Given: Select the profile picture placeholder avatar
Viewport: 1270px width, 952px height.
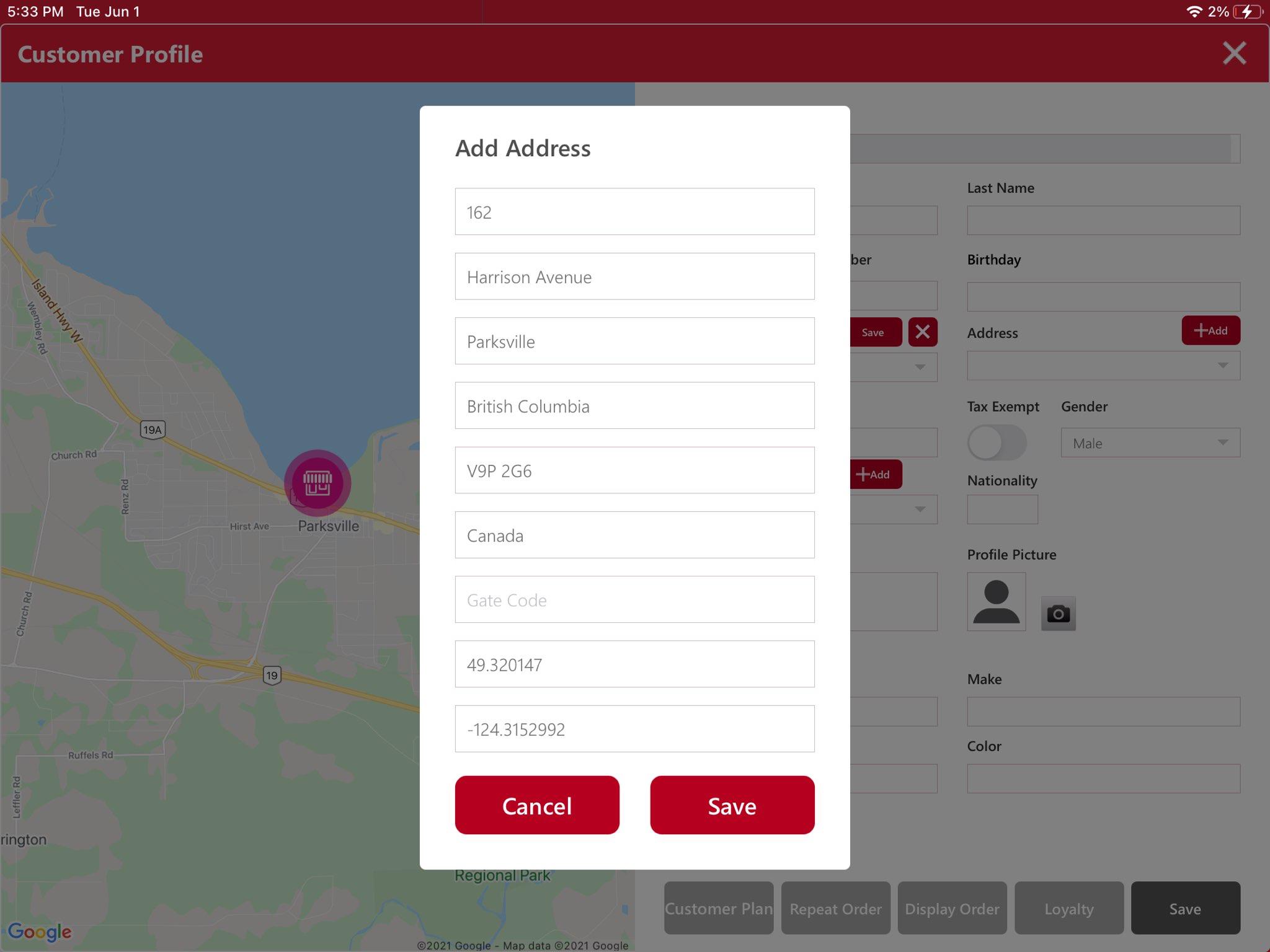Looking at the screenshot, I should click(x=996, y=601).
